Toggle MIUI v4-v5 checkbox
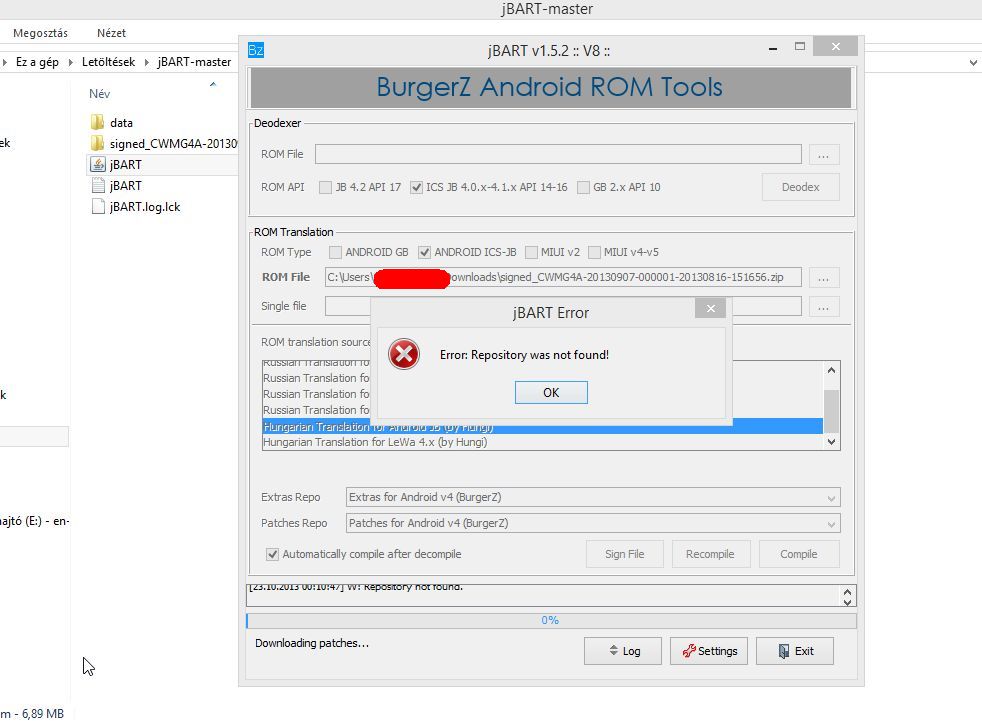The width and height of the screenshot is (982, 721). coord(594,252)
